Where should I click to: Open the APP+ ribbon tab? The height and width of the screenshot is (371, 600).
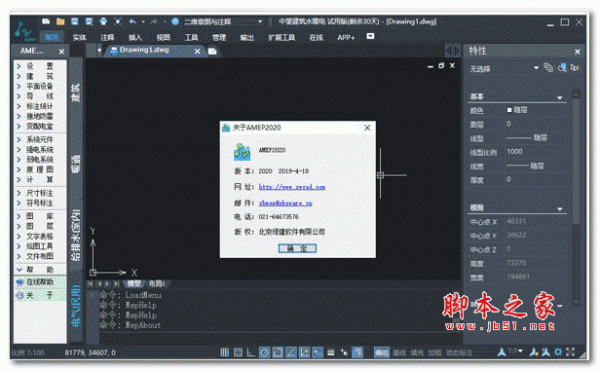click(x=346, y=37)
